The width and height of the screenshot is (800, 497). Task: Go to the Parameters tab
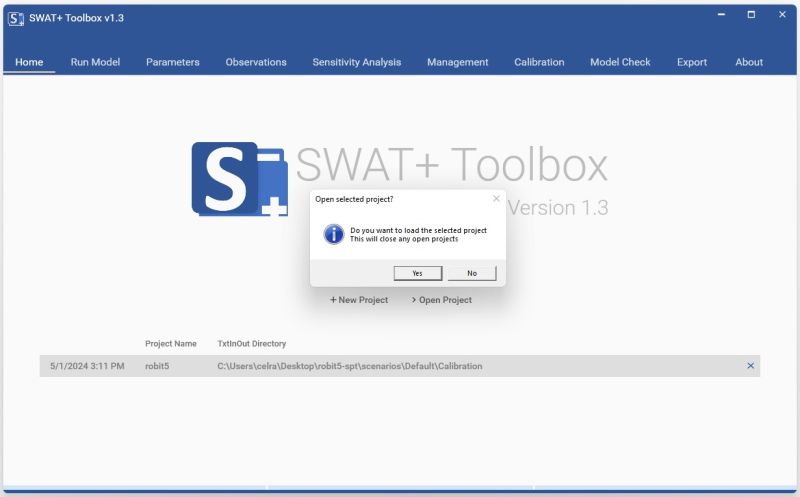[x=172, y=62]
